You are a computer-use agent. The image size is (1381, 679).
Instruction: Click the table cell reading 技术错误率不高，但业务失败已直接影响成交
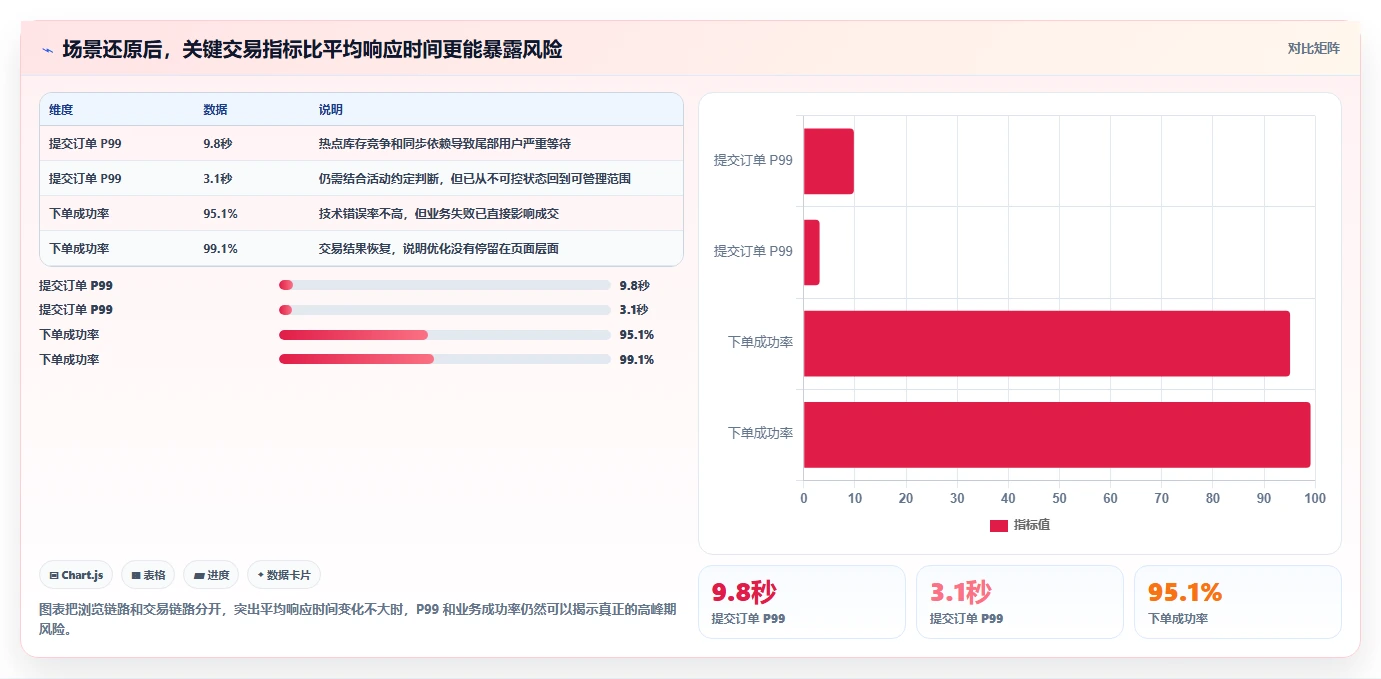click(439, 214)
